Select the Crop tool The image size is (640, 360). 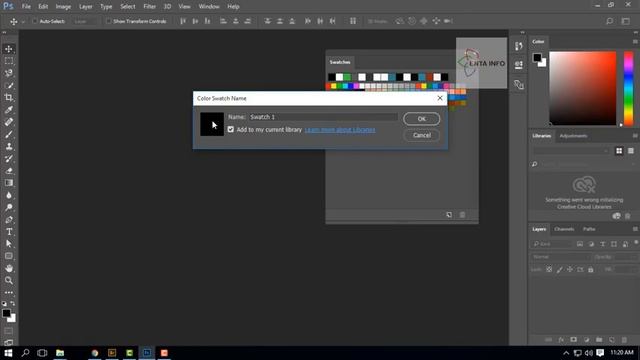click(9, 98)
